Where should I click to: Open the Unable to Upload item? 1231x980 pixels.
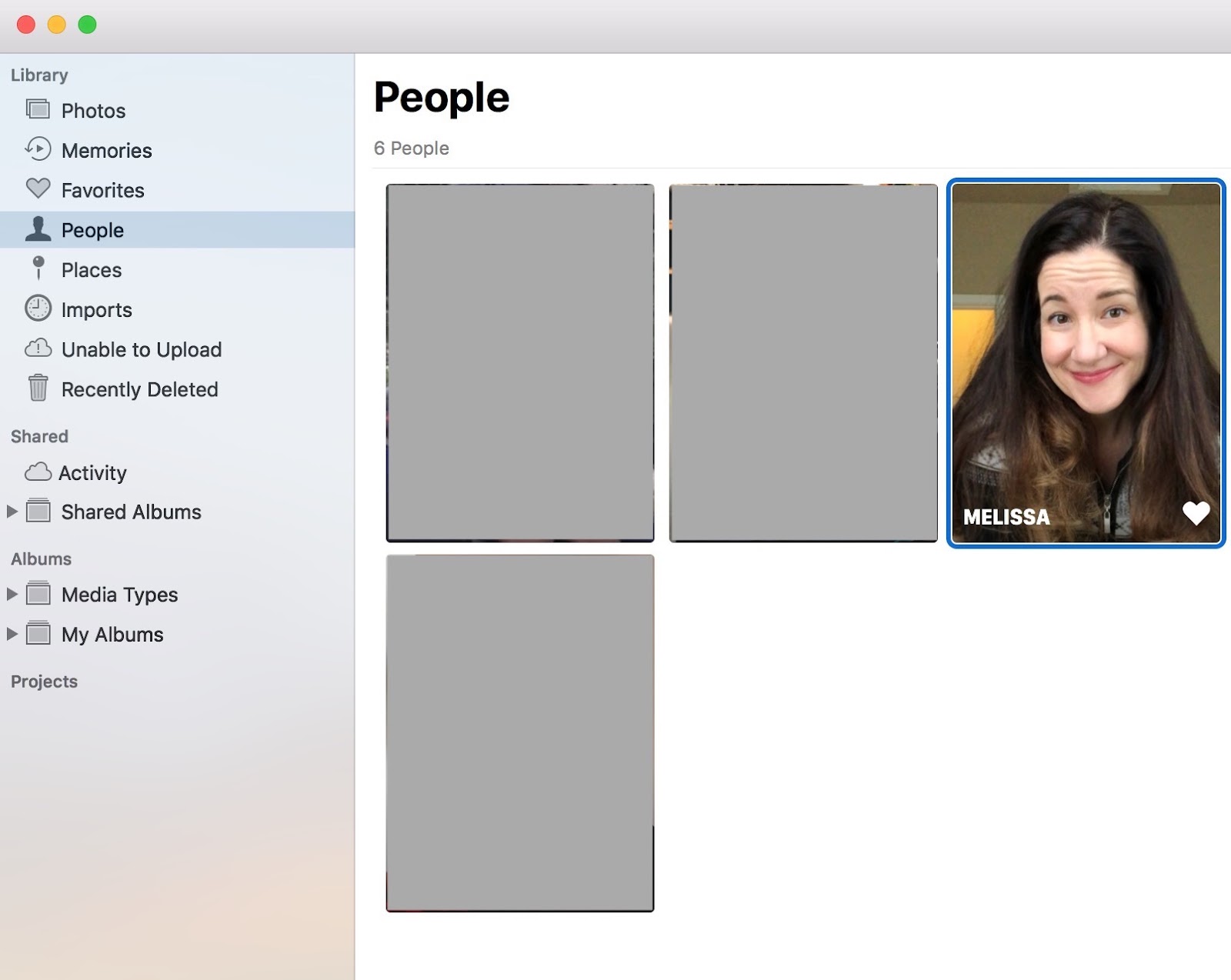(177, 350)
